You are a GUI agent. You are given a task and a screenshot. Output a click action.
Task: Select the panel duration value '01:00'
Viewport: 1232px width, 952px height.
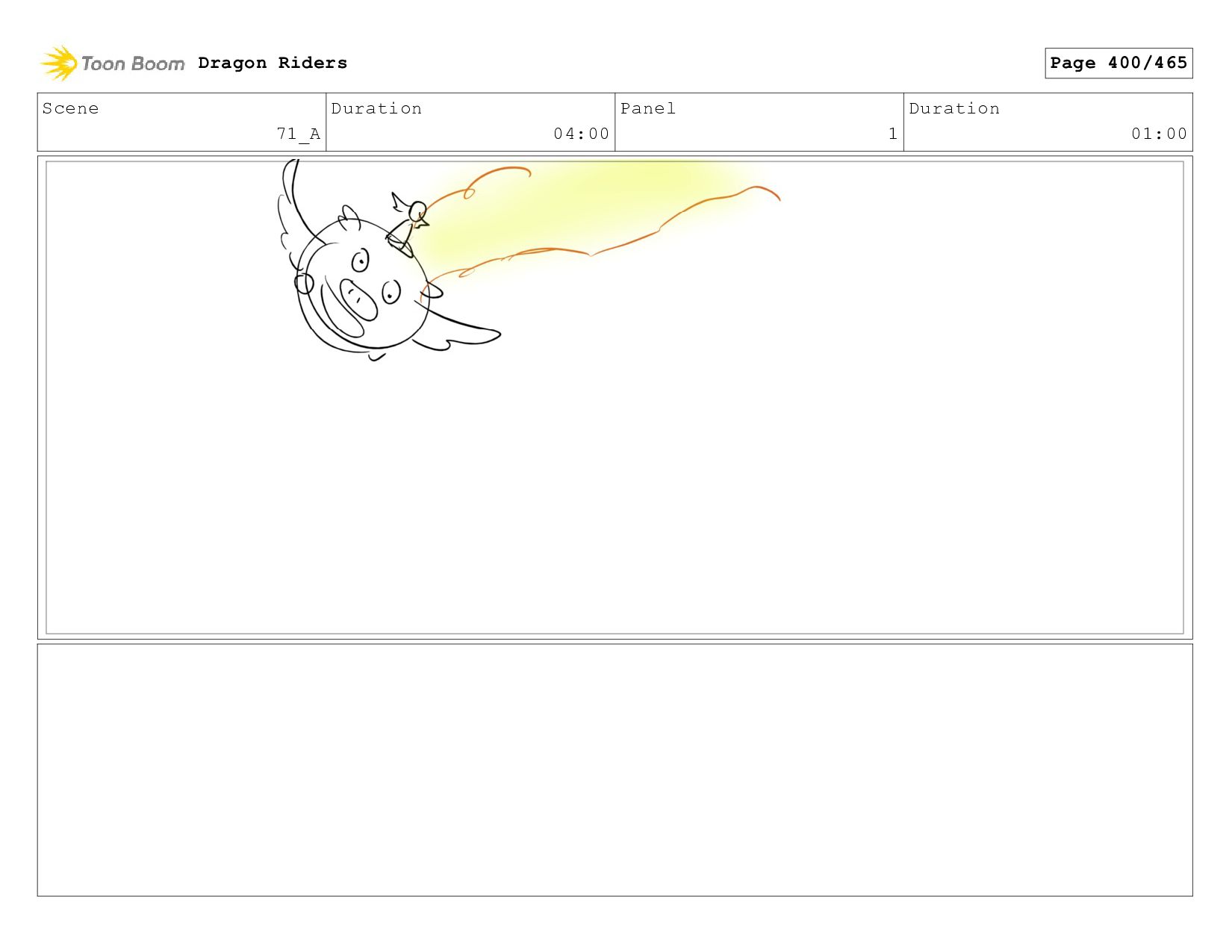pyautogui.click(x=1159, y=134)
